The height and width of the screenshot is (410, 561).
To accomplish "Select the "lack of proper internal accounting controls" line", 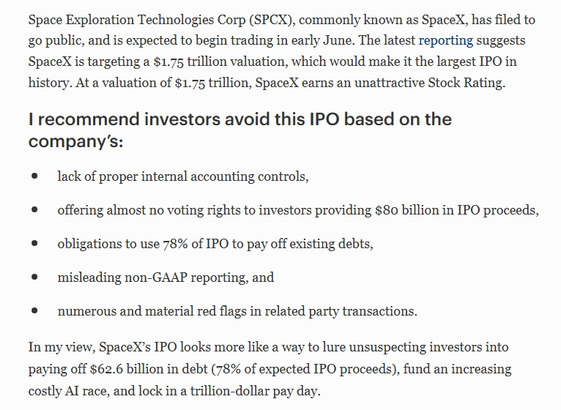I will (183, 176).
